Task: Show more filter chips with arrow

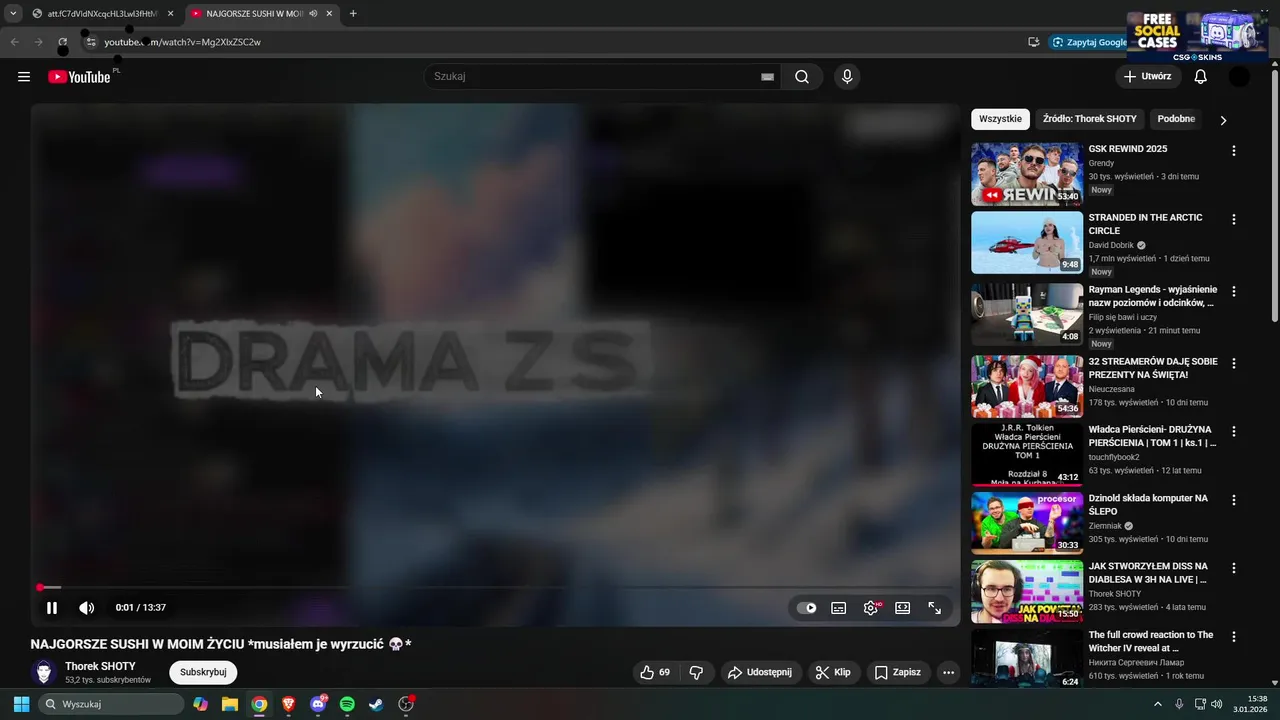Action: tap(1223, 120)
